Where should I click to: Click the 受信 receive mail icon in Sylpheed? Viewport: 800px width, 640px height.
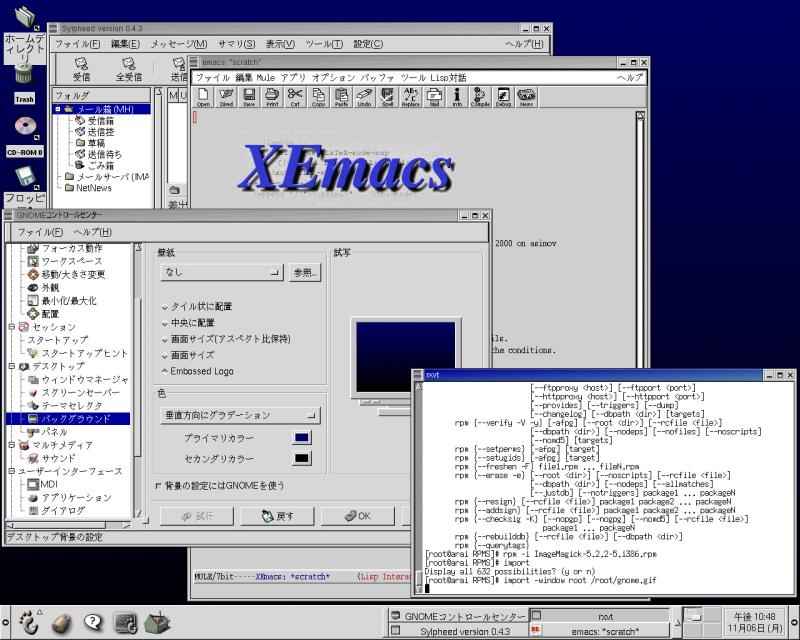click(x=82, y=69)
